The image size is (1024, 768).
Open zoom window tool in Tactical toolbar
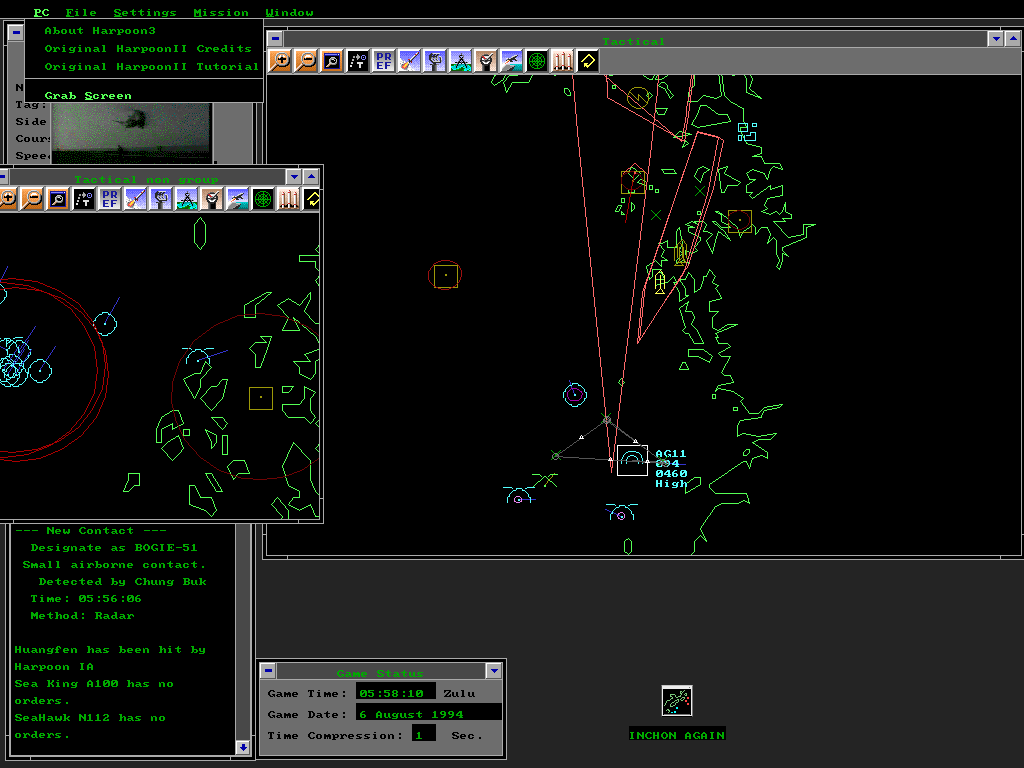pyautogui.click(x=332, y=61)
